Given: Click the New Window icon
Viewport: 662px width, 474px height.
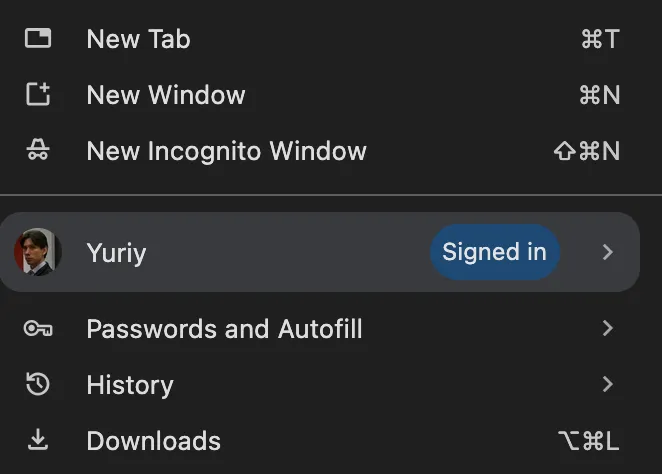Looking at the screenshot, I should pyautogui.click(x=38, y=95).
